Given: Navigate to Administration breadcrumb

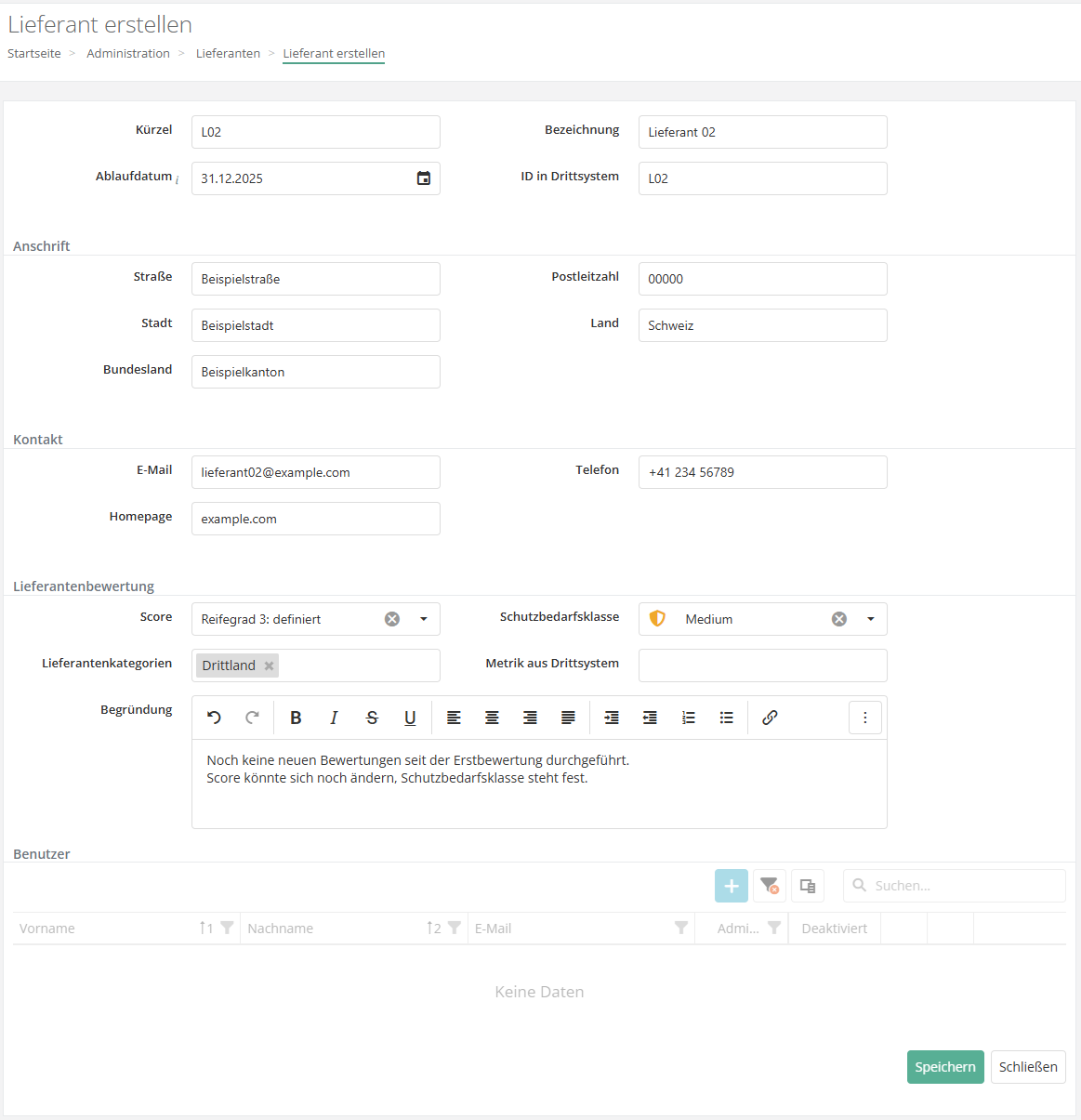Looking at the screenshot, I should (128, 54).
